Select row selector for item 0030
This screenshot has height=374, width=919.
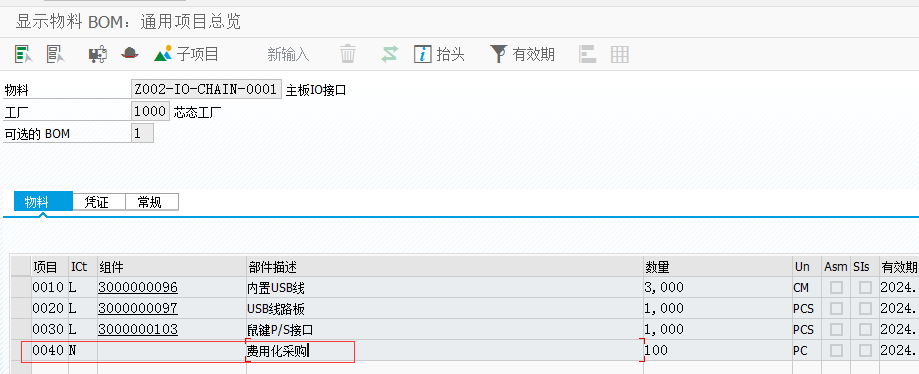pyautogui.click(x=22, y=329)
